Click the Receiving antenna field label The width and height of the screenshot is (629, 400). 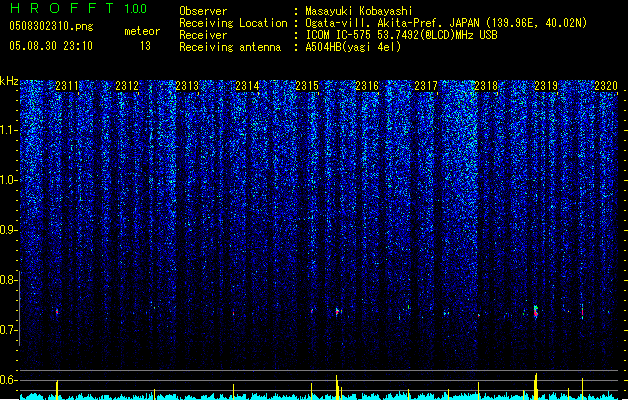tap(230, 47)
